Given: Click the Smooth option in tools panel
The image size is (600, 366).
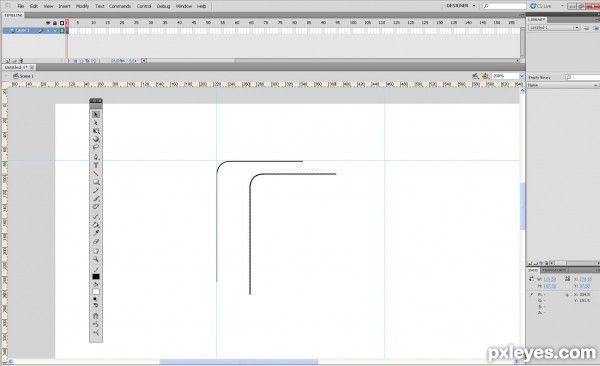Looking at the screenshot, I should pyautogui.click(x=96, y=324).
